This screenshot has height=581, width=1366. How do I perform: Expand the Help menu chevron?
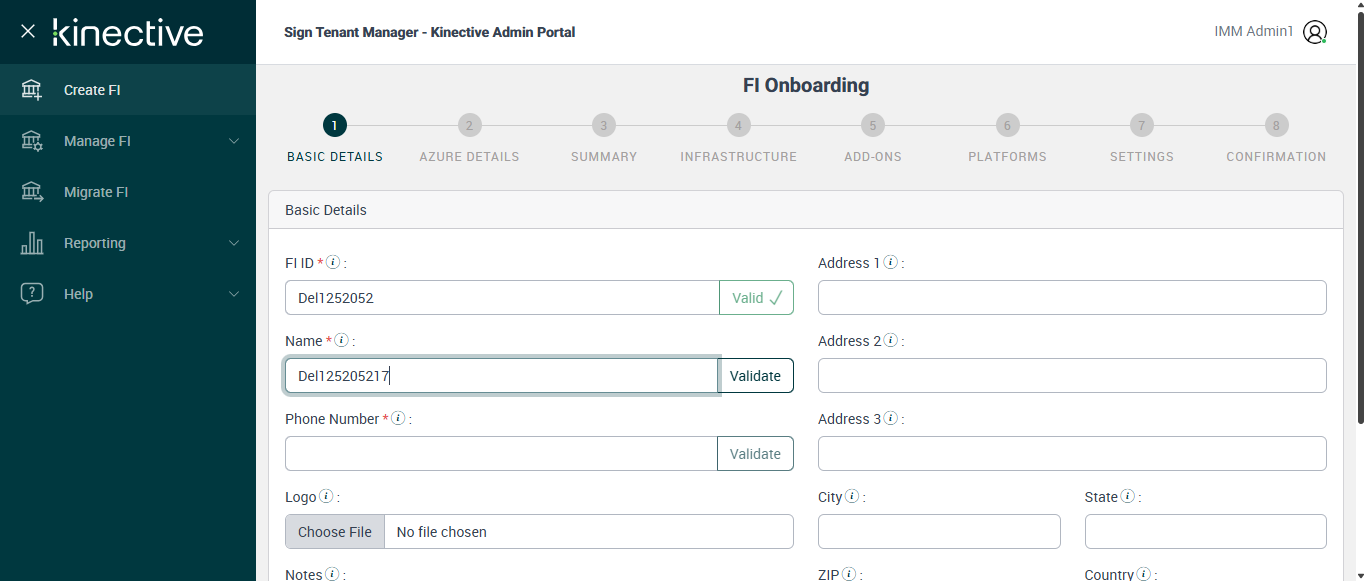coord(234,294)
